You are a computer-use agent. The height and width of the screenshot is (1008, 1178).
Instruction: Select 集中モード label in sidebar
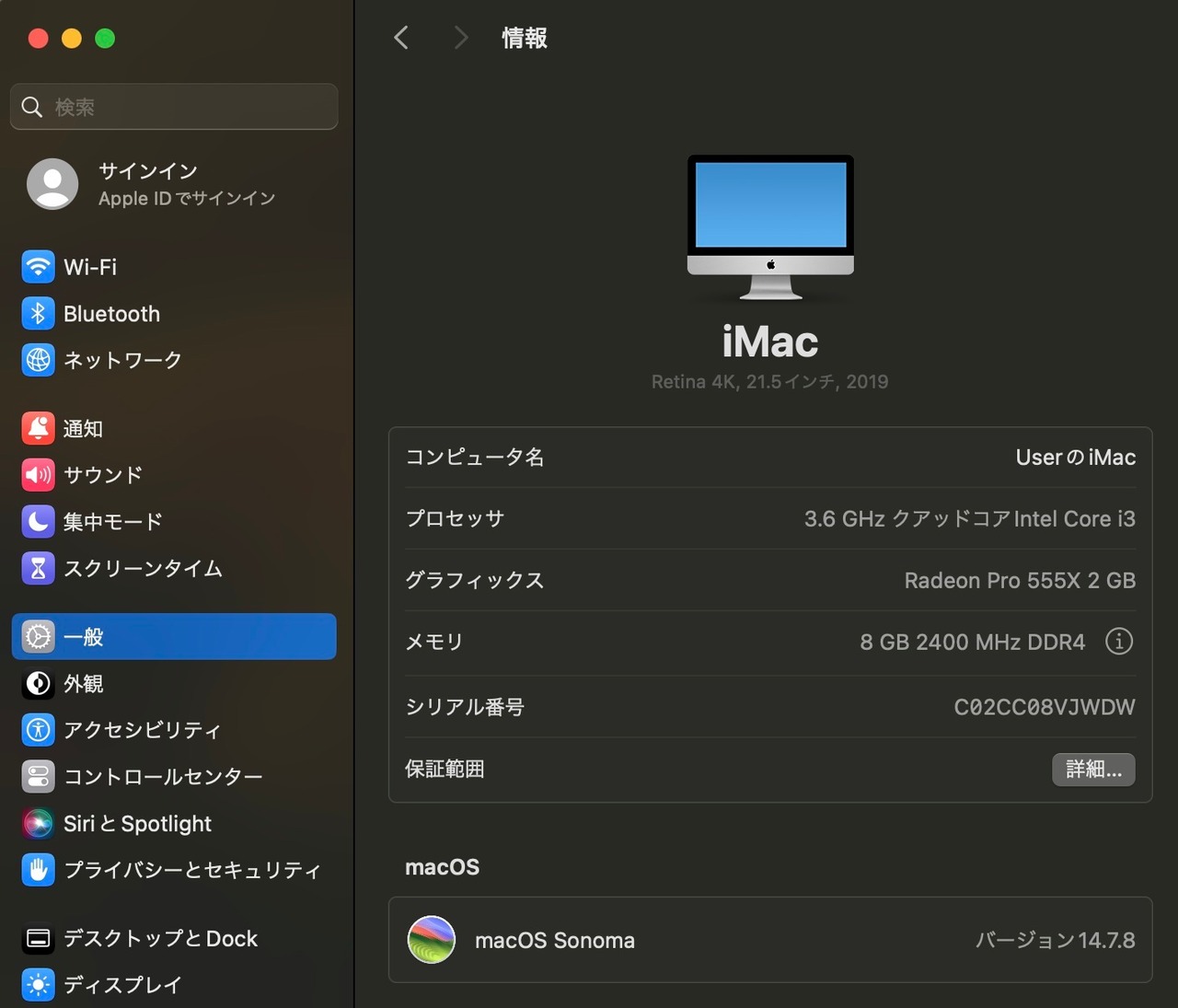[x=113, y=522]
